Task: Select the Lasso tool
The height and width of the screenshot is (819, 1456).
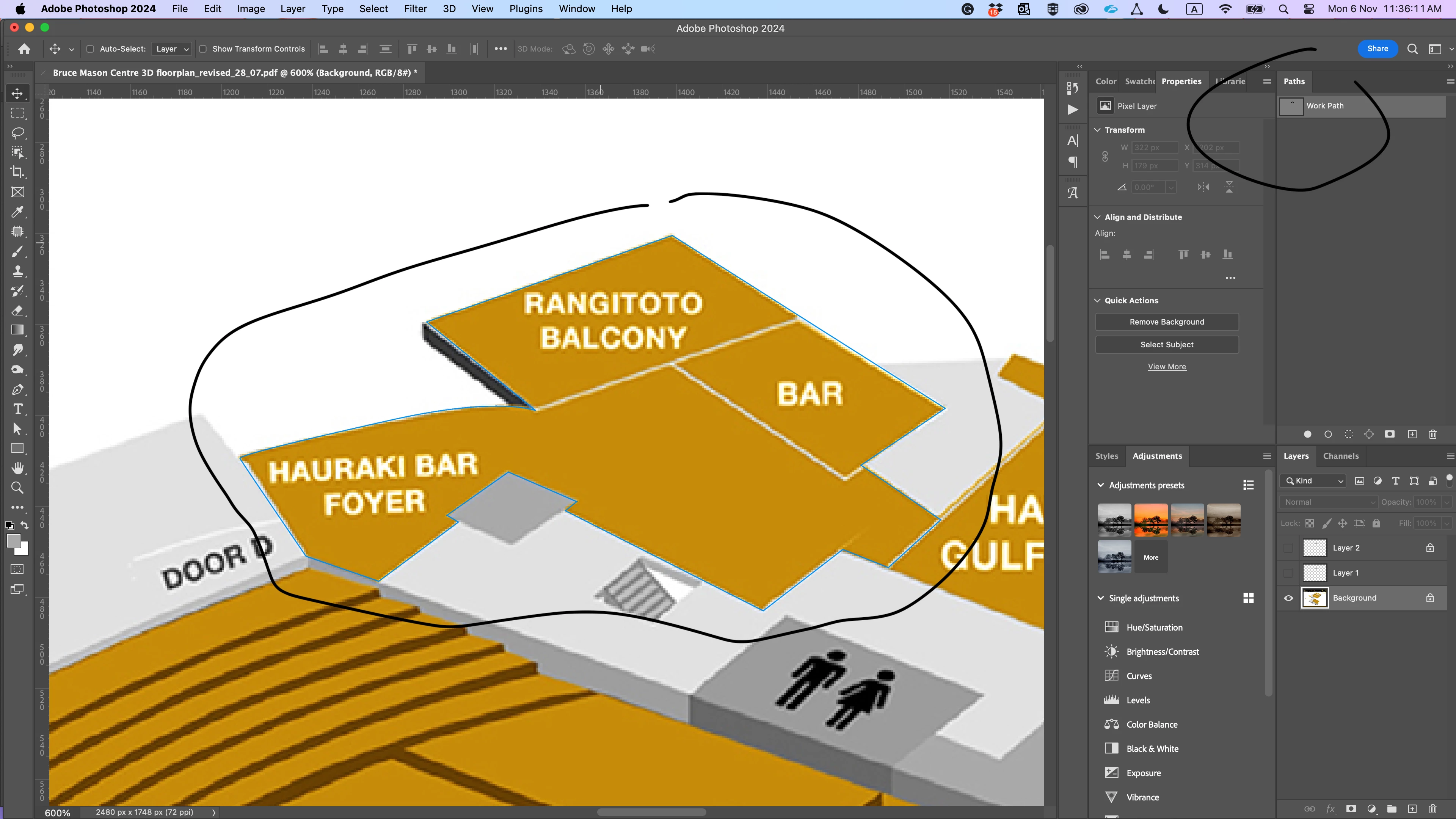Action: [x=17, y=133]
